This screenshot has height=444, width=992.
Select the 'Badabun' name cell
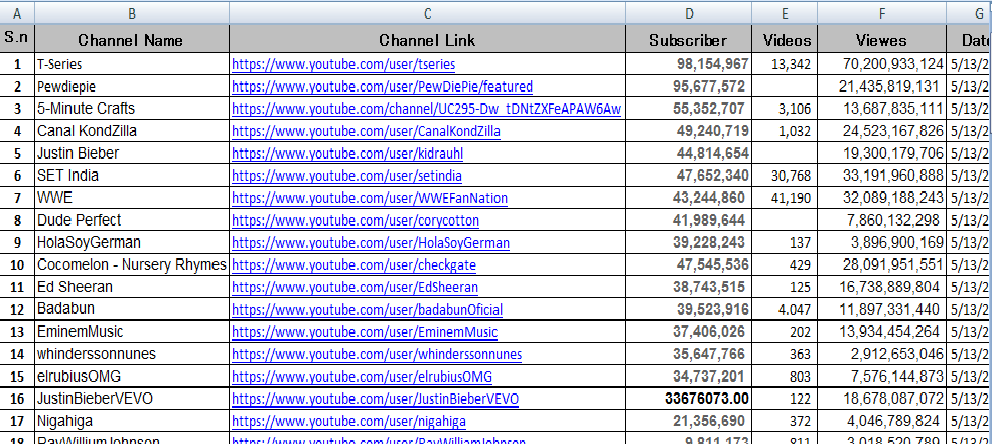132,310
